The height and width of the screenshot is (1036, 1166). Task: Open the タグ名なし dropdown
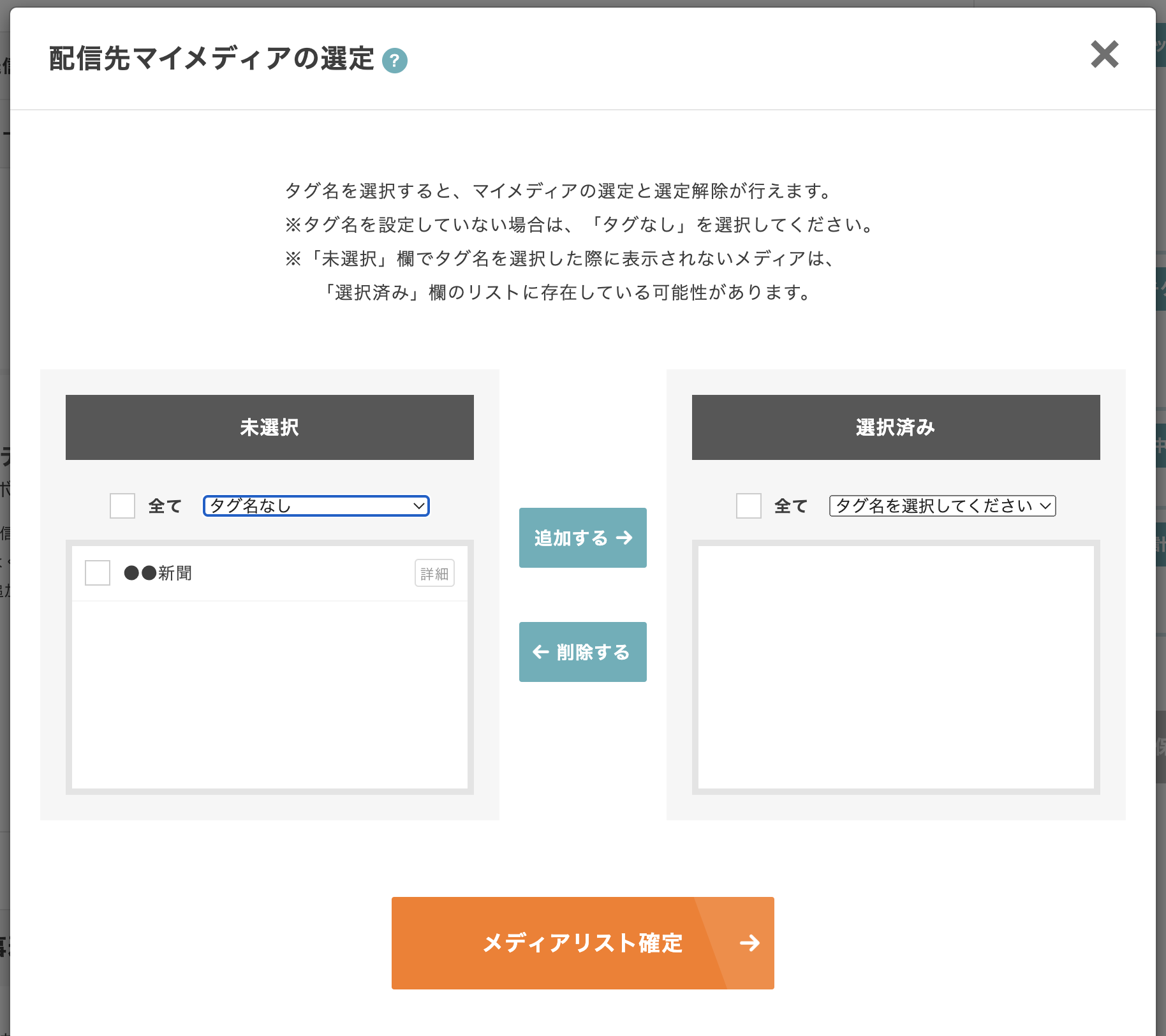pyautogui.click(x=316, y=506)
